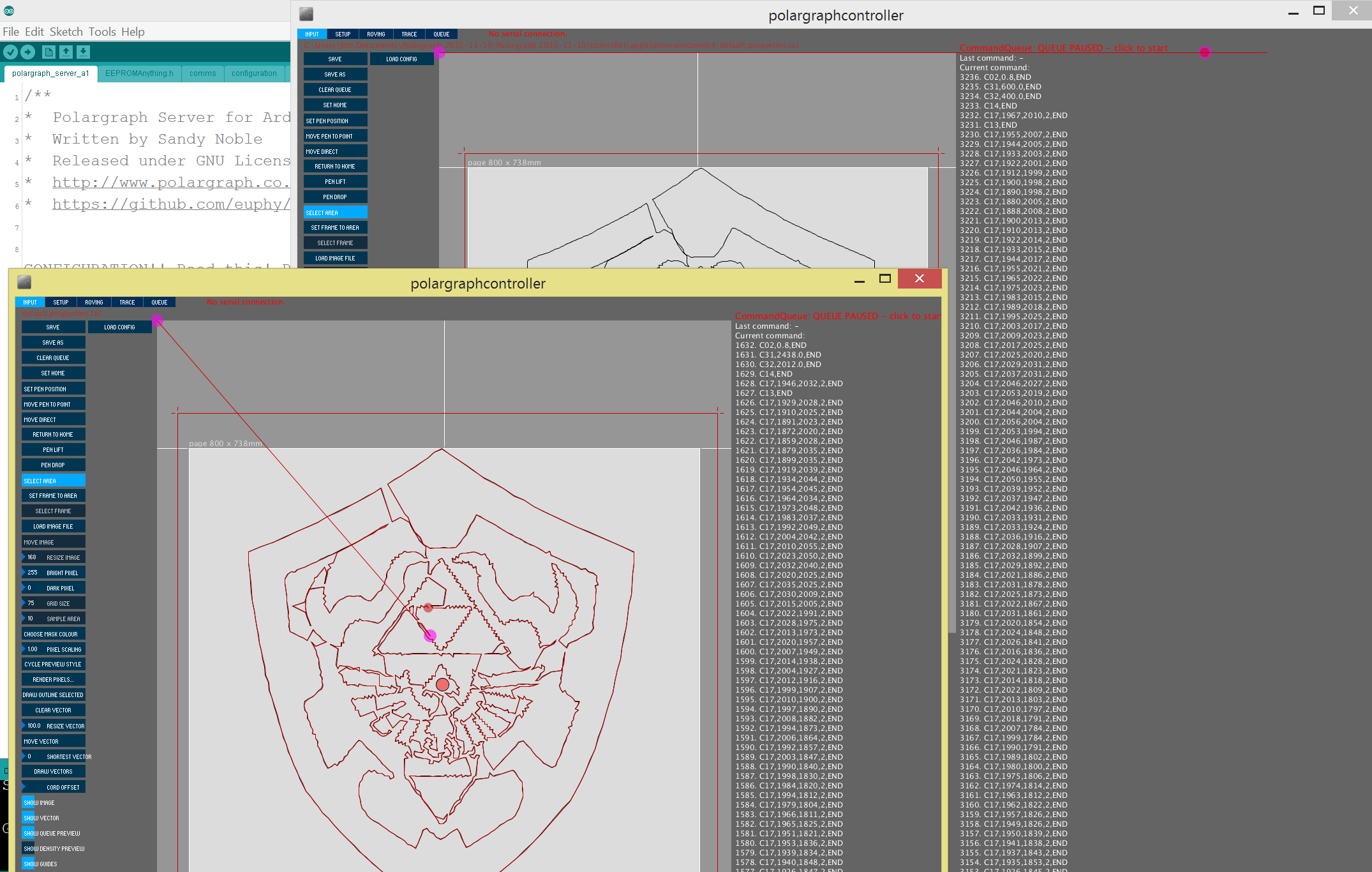Image resolution: width=1372 pixels, height=872 pixels.
Task: Click PEN DROP in the front window
Action: (x=54, y=465)
